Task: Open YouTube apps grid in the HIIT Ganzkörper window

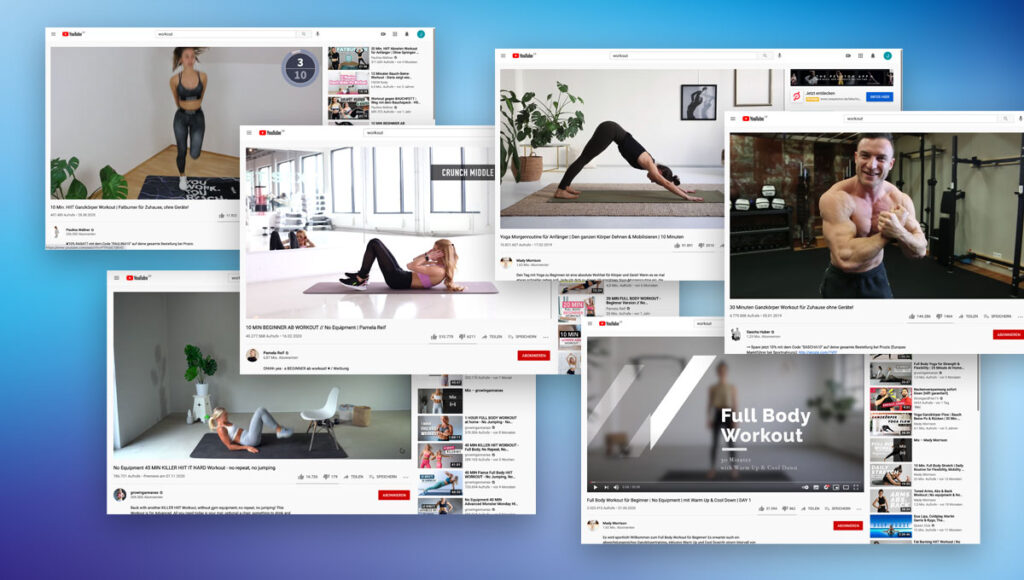Action: [394, 34]
